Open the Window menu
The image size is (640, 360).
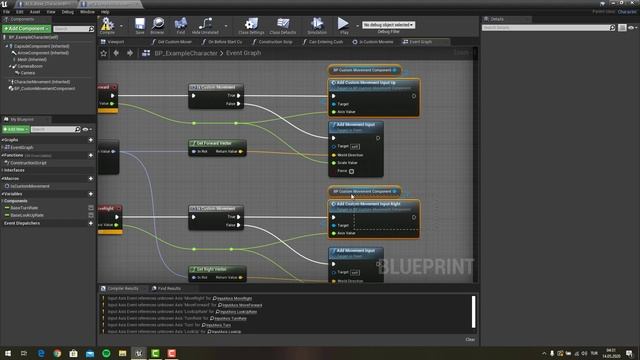click(x=87, y=12)
